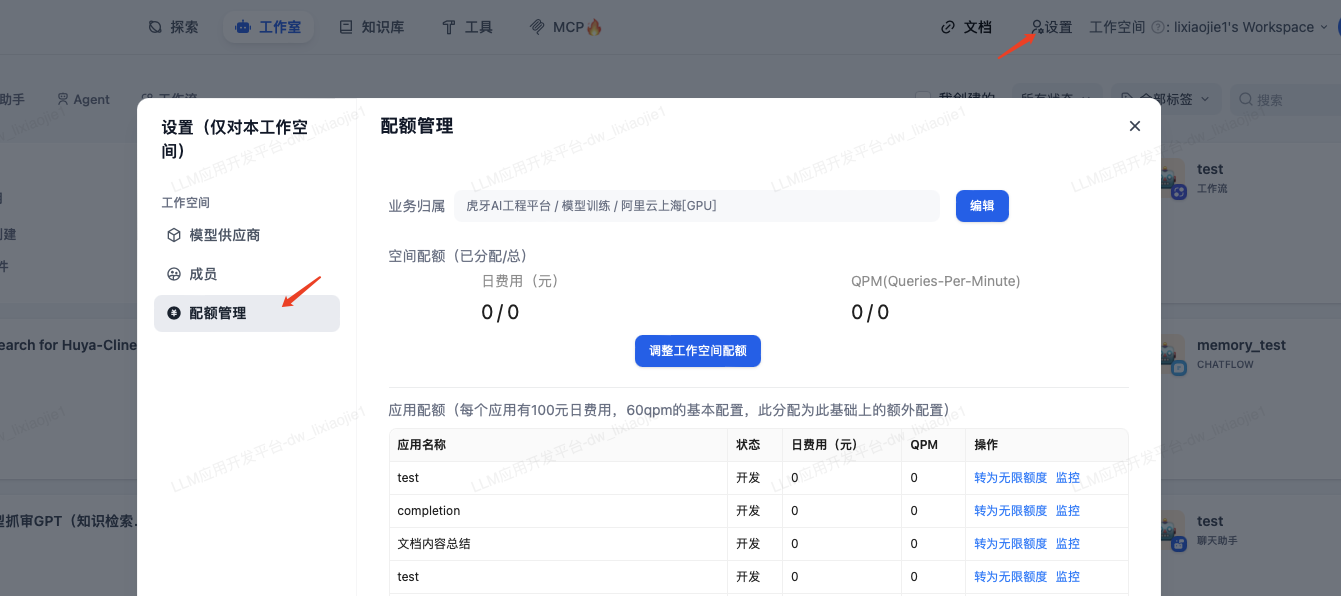This screenshot has height=596, width=1341.
Task: Click 转为无限额度 for the completion app
Action: (x=1010, y=511)
